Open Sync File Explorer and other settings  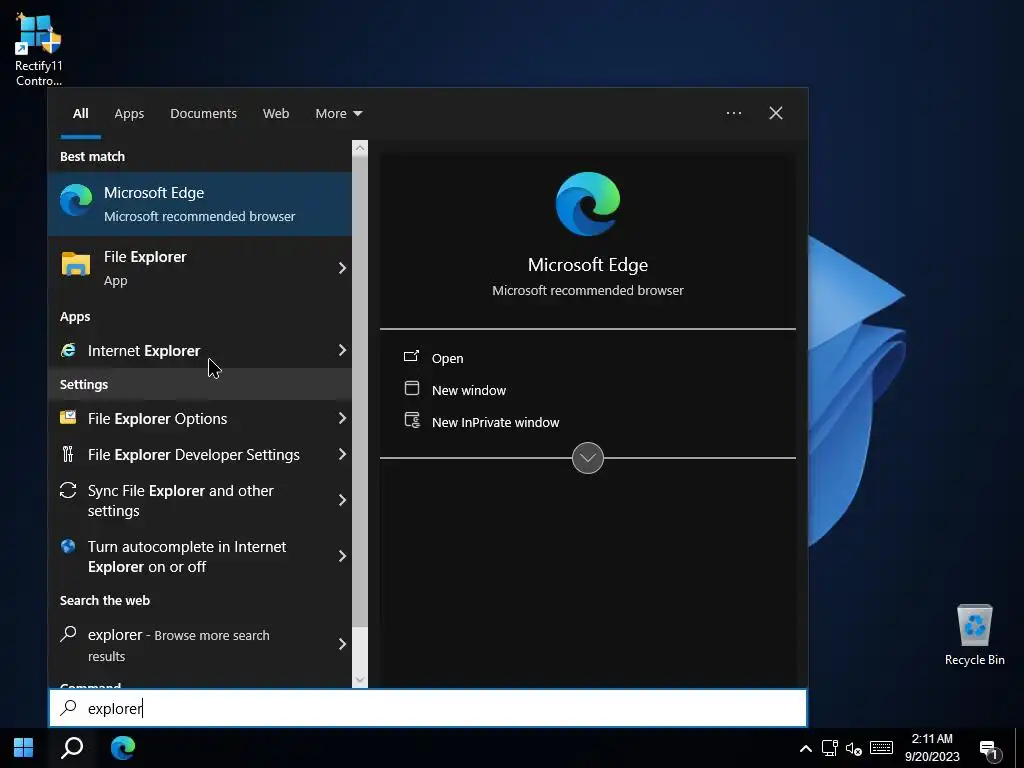(x=200, y=501)
